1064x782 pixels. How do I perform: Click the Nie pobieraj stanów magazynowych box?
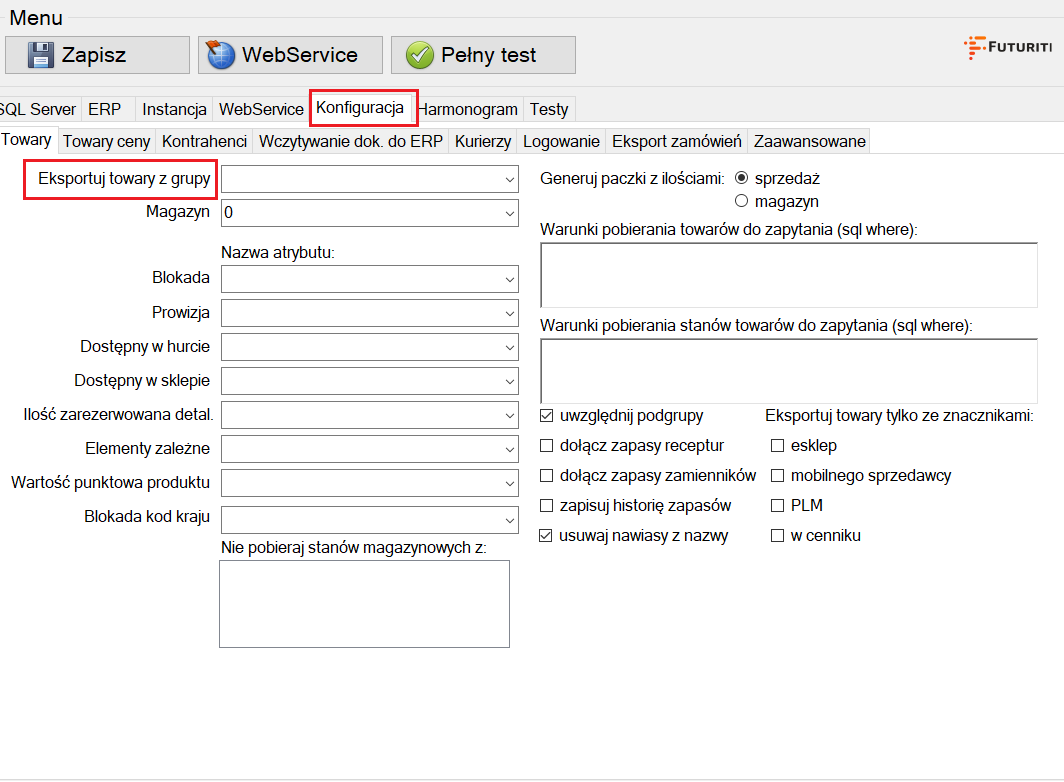click(x=364, y=603)
